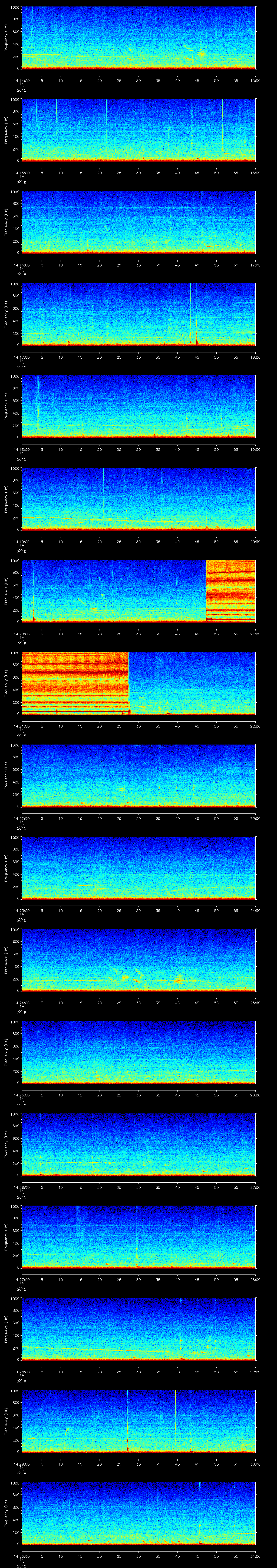Click the spectrogram panel starting at 14:18:00
Viewport: 277px width, 1568px height.
(x=138, y=407)
